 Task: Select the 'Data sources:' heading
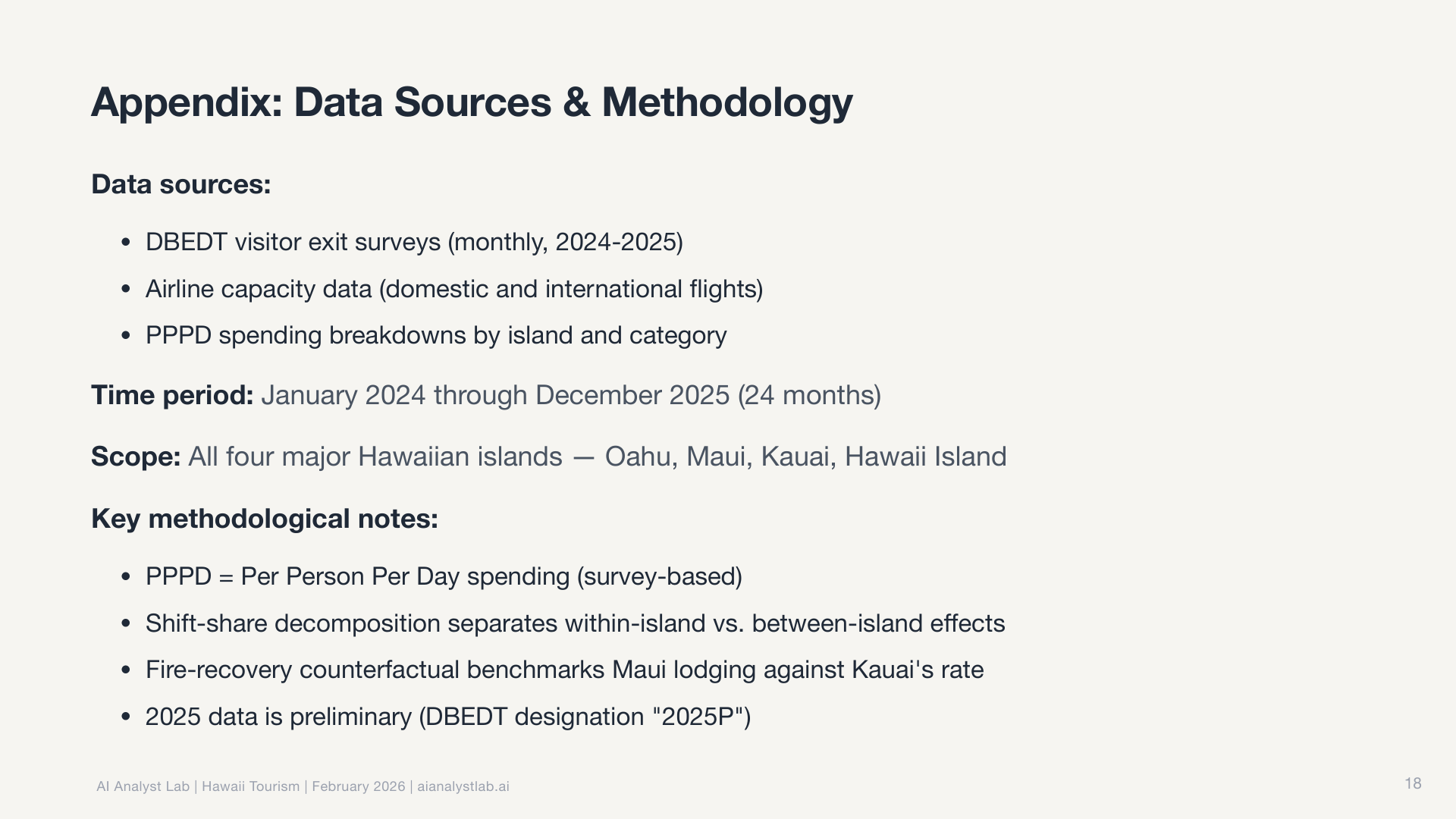(181, 184)
